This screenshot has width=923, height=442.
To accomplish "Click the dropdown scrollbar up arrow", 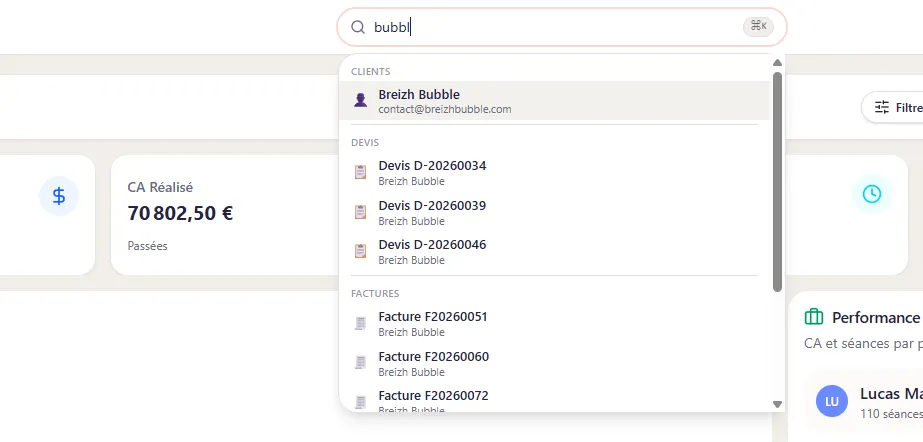I will [x=777, y=62].
